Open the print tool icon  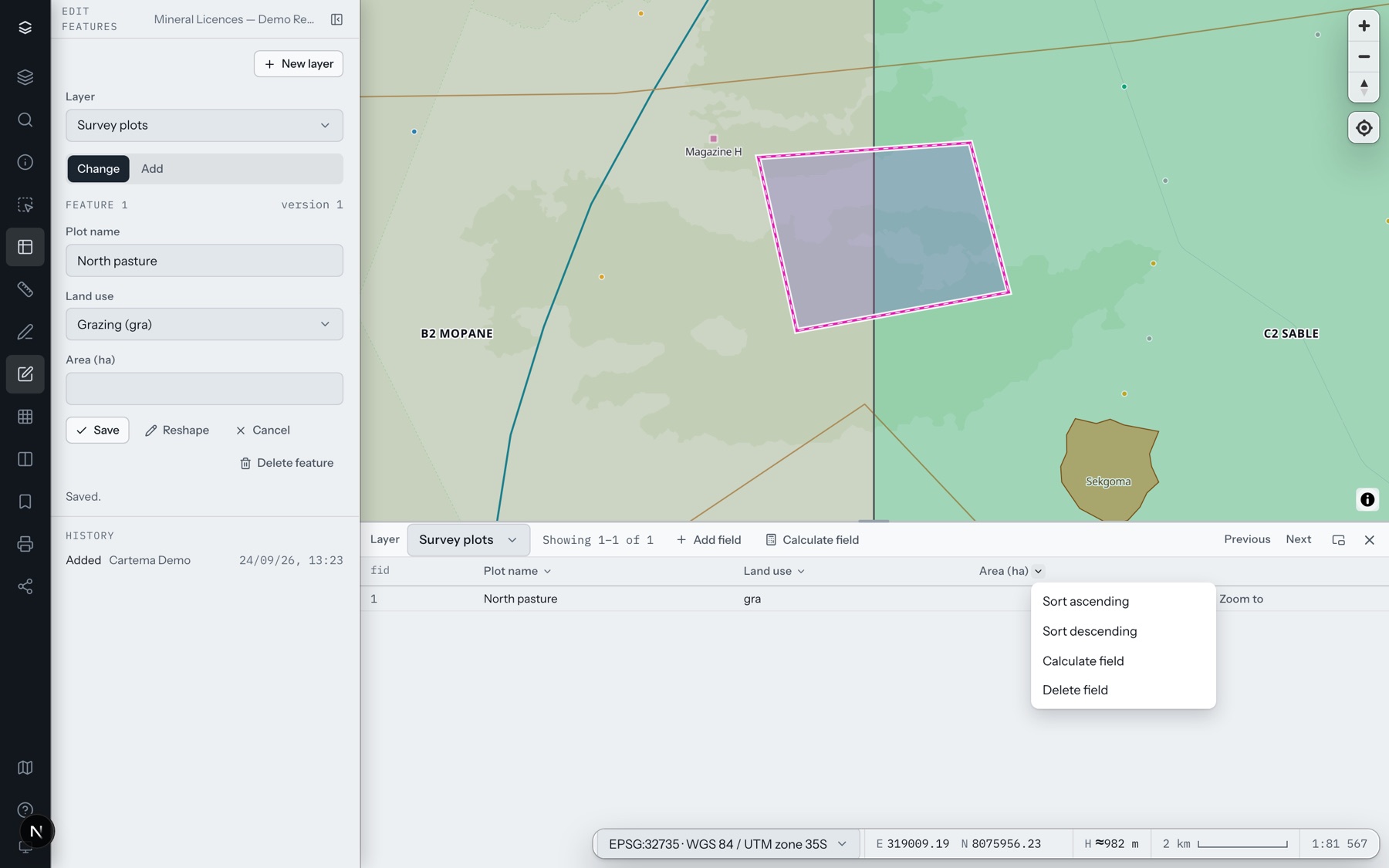25,544
